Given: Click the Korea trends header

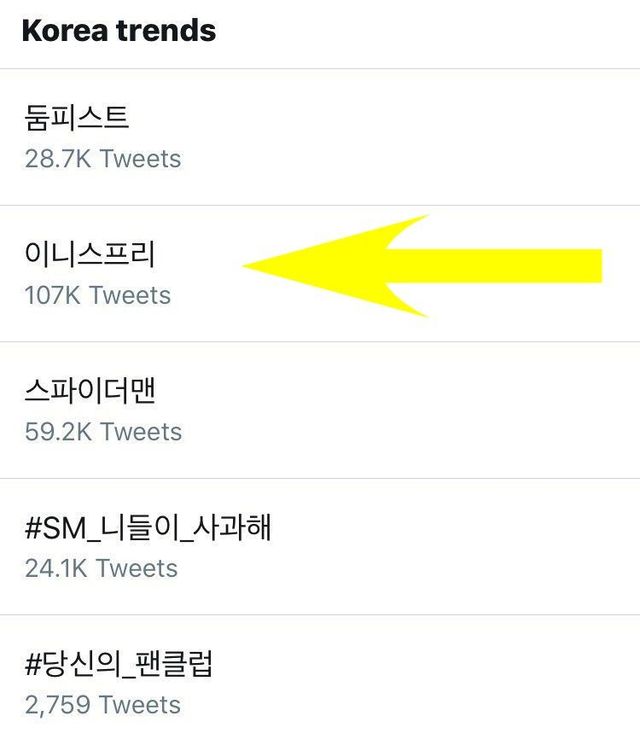Looking at the screenshot, I should (x=118, y=30).
